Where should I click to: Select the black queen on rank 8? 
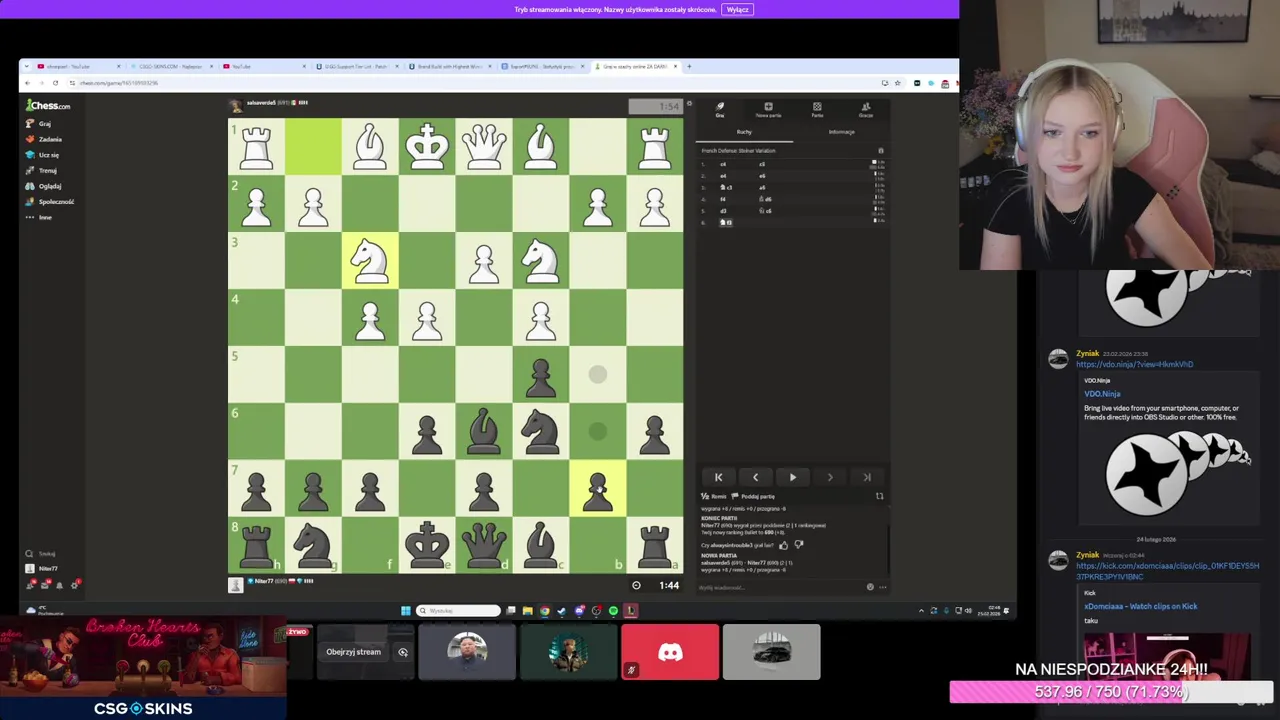[484, 545]
